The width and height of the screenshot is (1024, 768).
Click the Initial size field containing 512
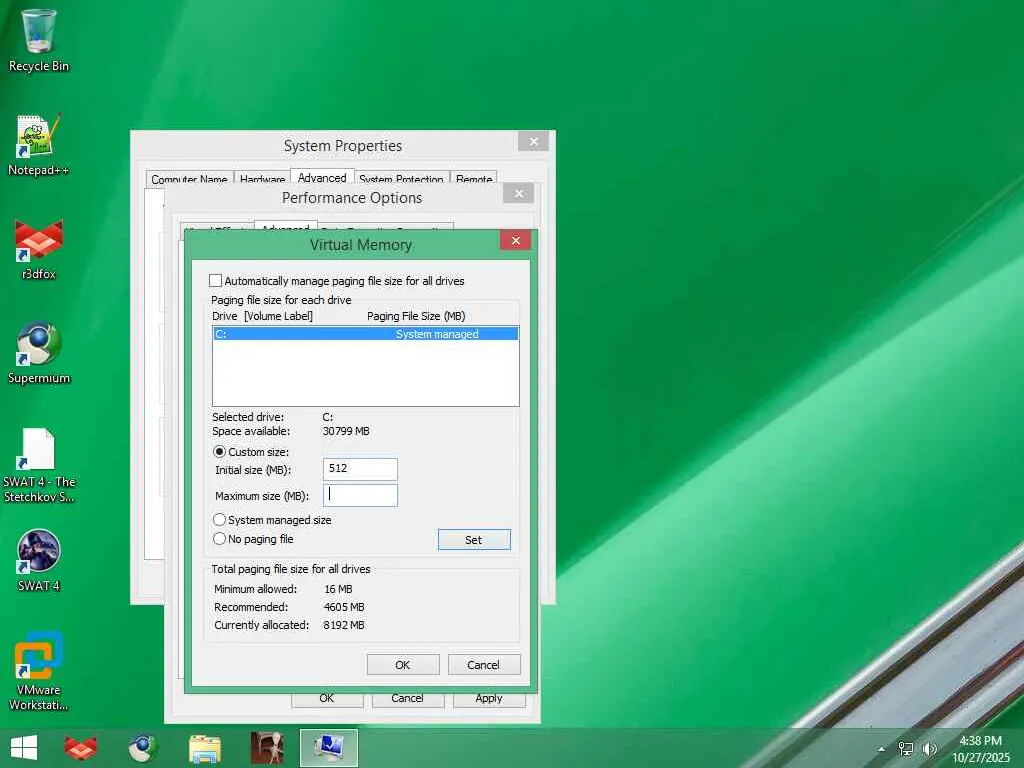(x=360, y=469)
